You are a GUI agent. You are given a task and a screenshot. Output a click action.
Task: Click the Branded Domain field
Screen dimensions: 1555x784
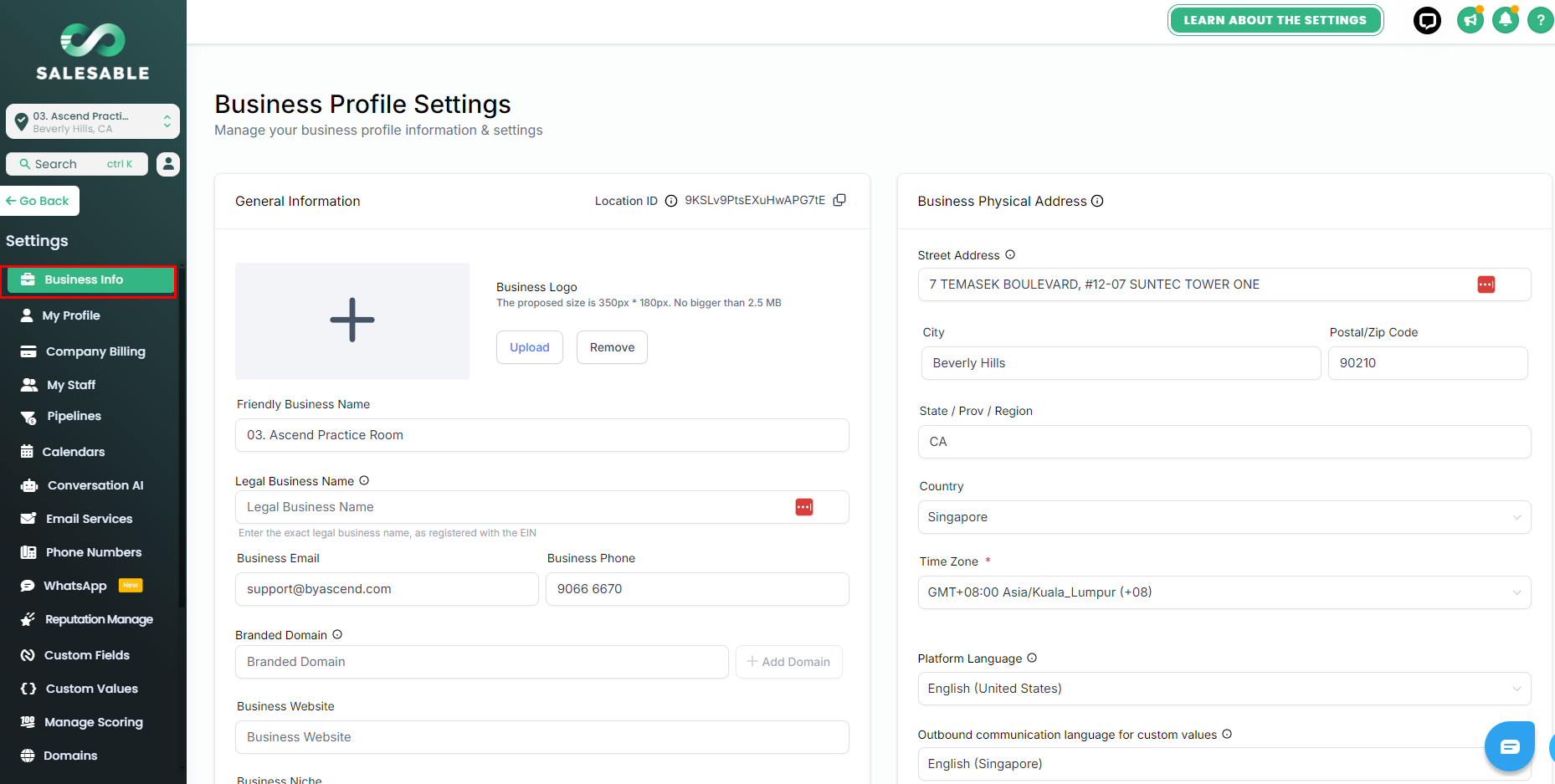click(482, 662)
